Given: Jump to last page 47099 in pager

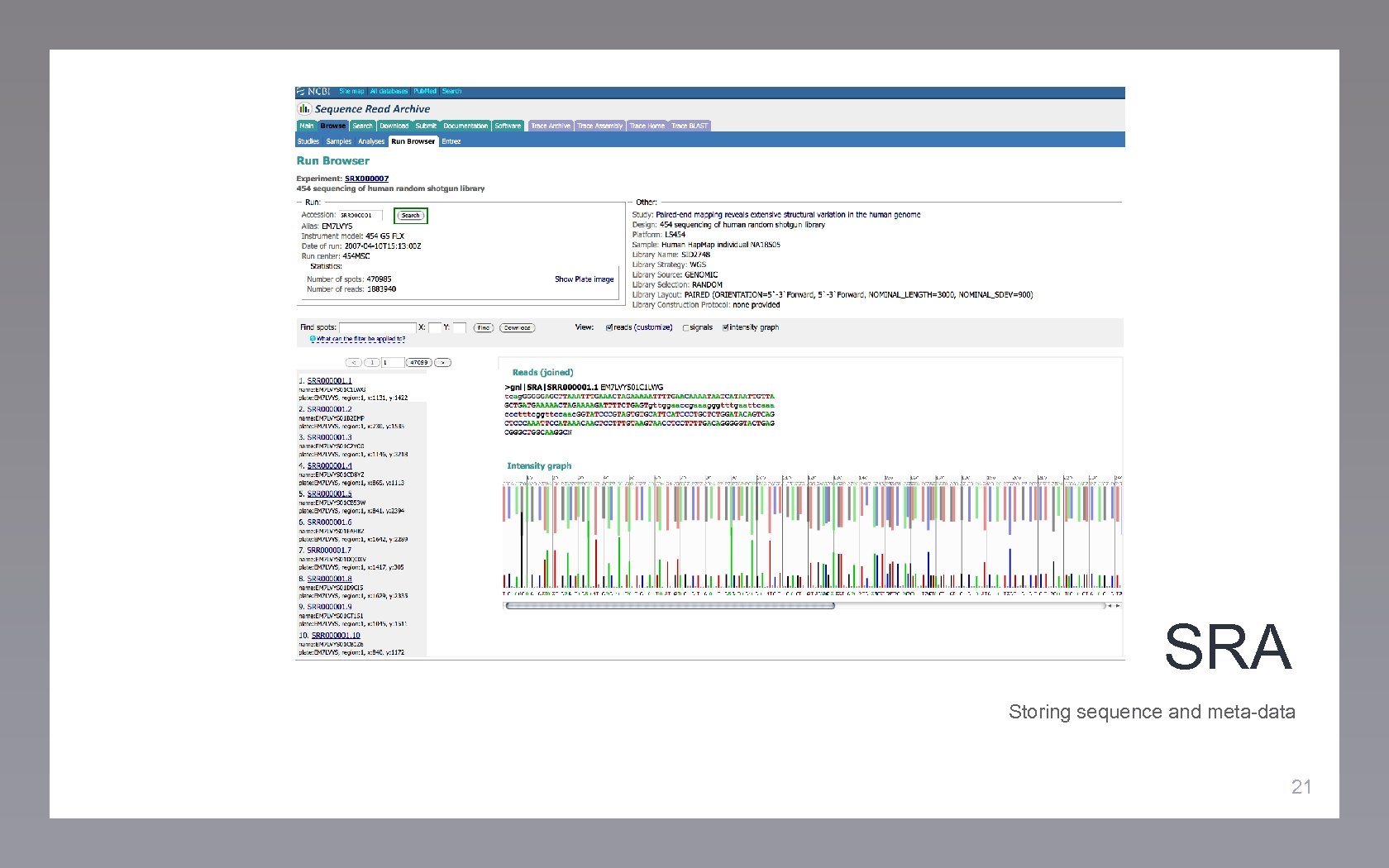Looking at the screenshot, I should pos(419,362).
